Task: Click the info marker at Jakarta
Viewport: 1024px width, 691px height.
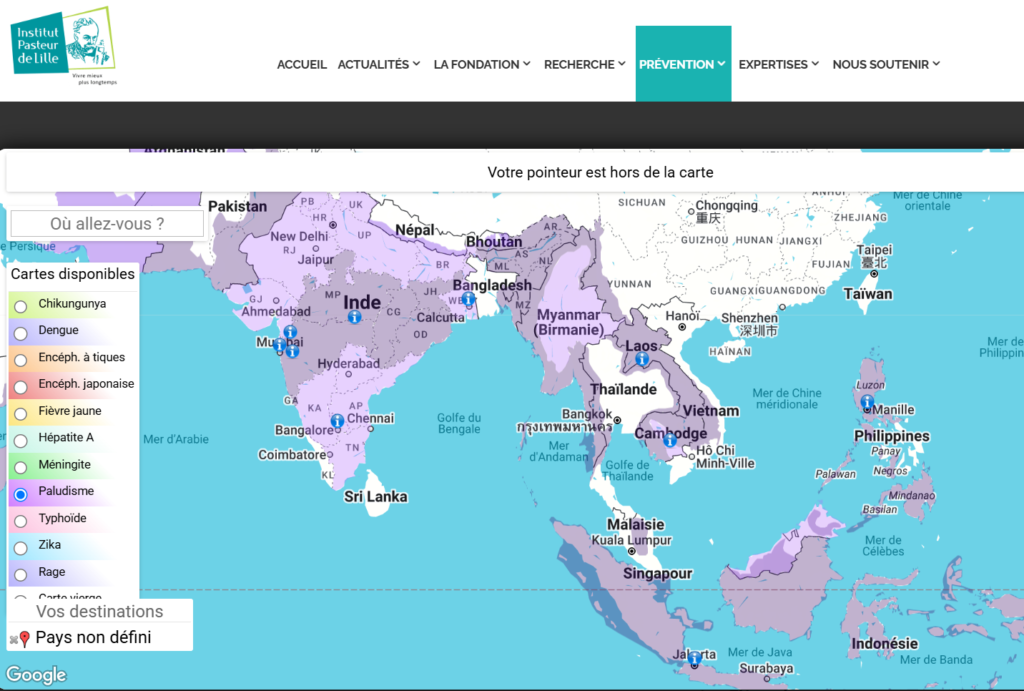Action: coord(695,658)
